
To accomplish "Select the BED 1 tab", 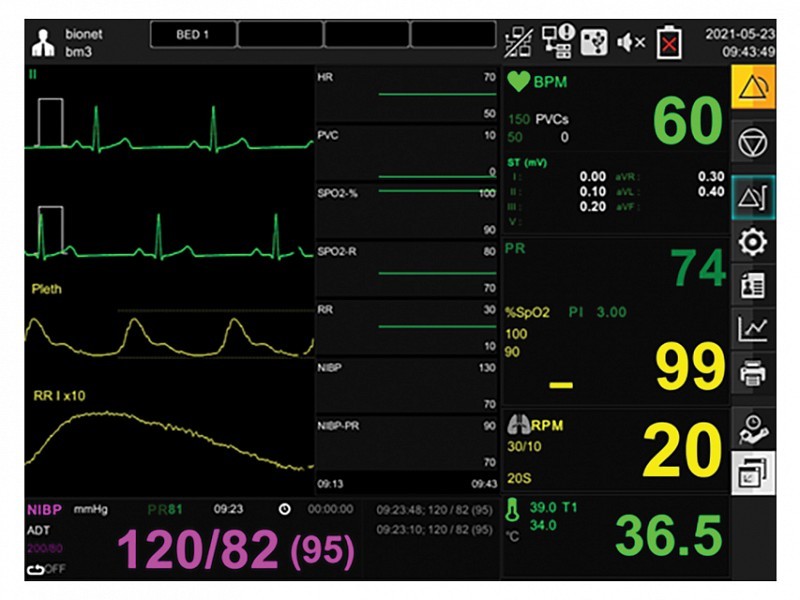I will 192,34.
